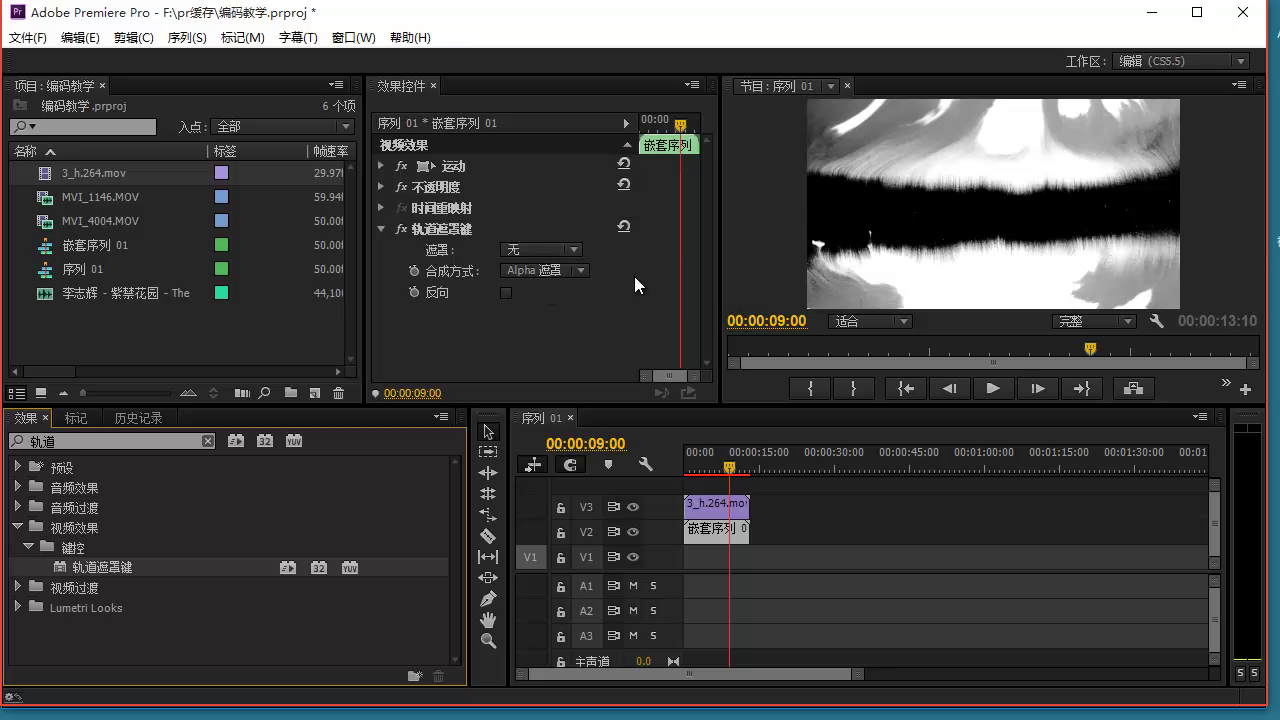
Task: Open timeline display settings wrench icon
Action: click(645, 464)
